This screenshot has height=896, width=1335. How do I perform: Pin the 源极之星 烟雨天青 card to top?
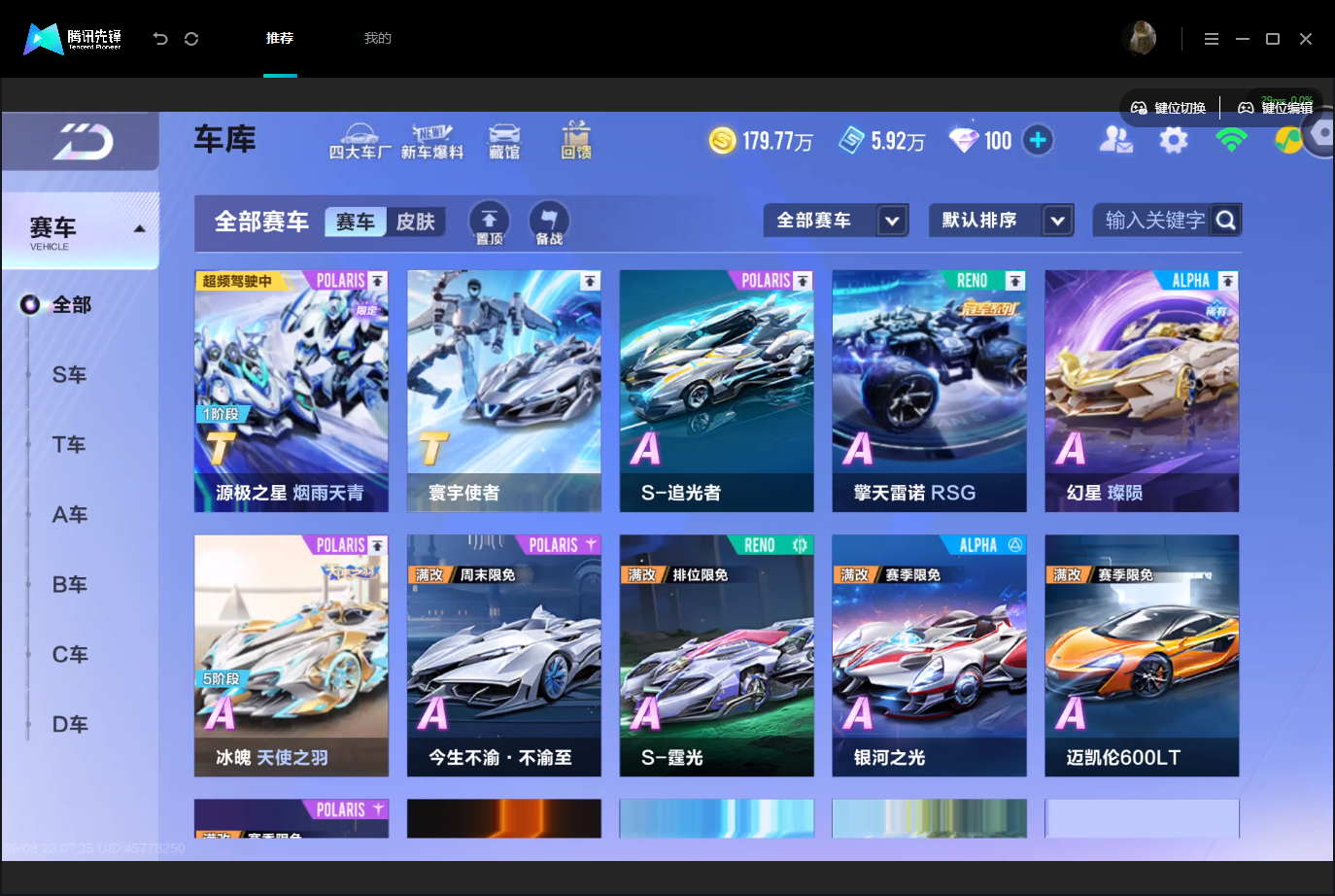tap(377, 281)
